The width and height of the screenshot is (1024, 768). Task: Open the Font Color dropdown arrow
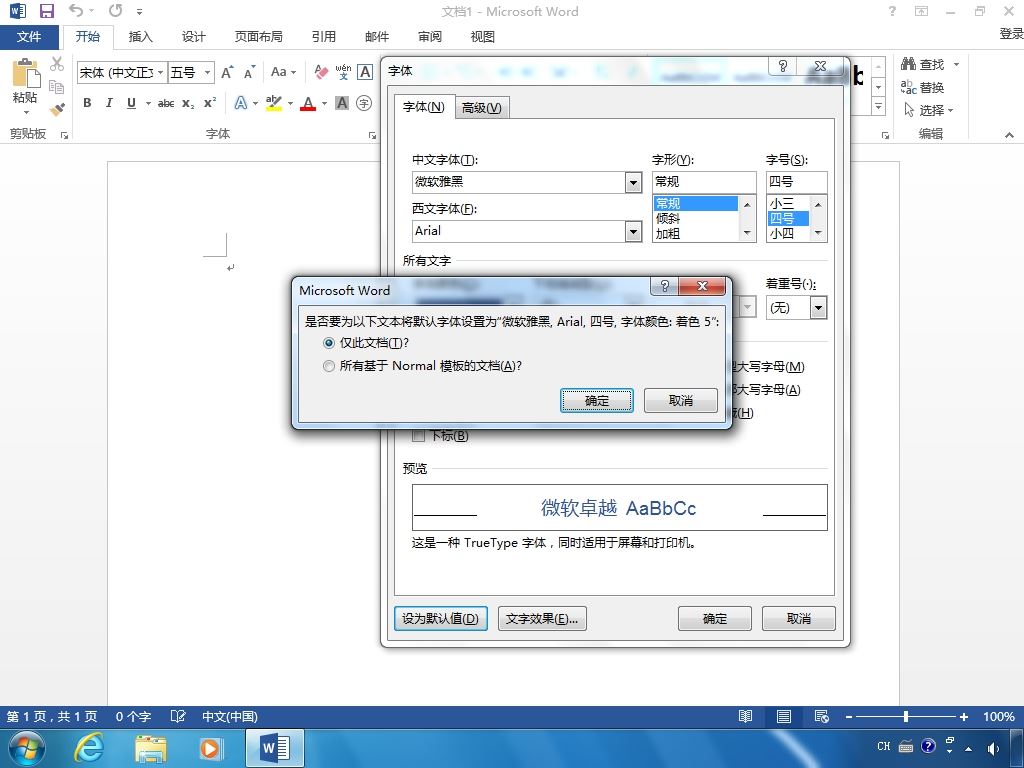325,103
